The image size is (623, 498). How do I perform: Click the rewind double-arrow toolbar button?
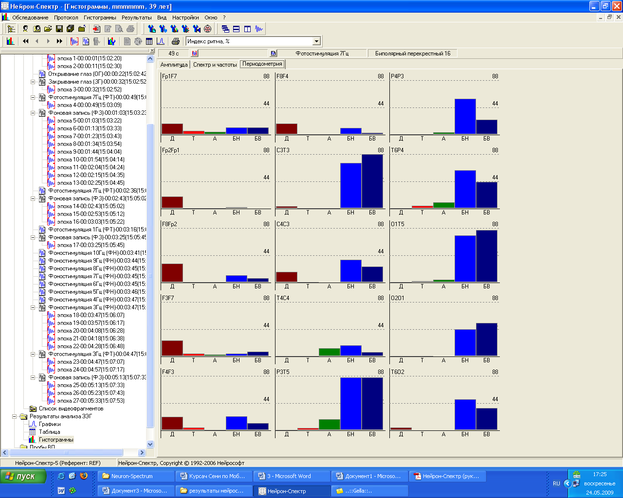[25, 42]
